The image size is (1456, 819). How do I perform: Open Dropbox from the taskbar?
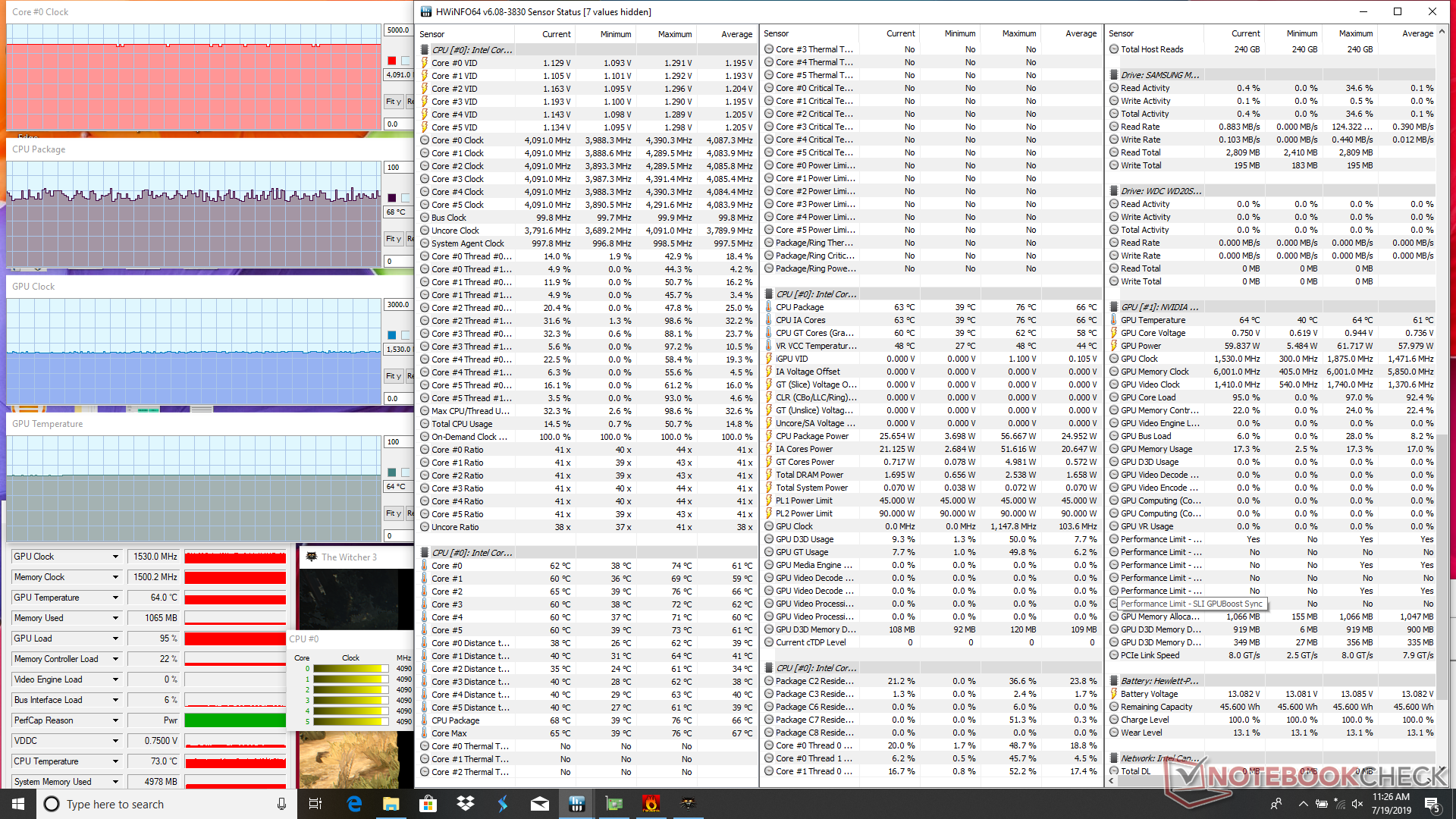point(466,804)
